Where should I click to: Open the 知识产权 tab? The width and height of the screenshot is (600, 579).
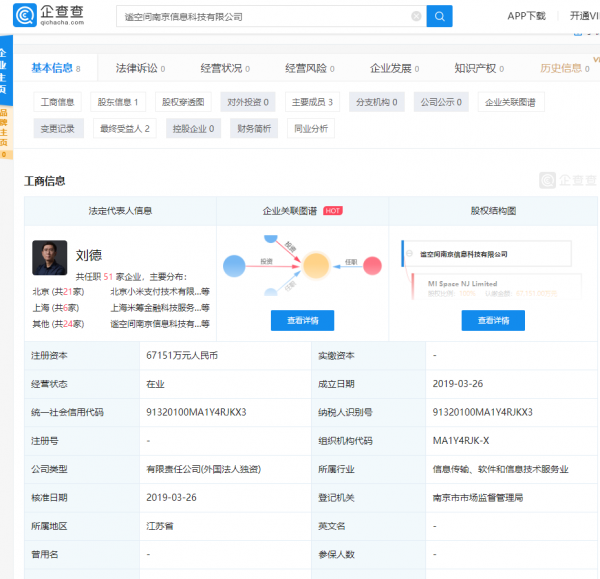475,68
